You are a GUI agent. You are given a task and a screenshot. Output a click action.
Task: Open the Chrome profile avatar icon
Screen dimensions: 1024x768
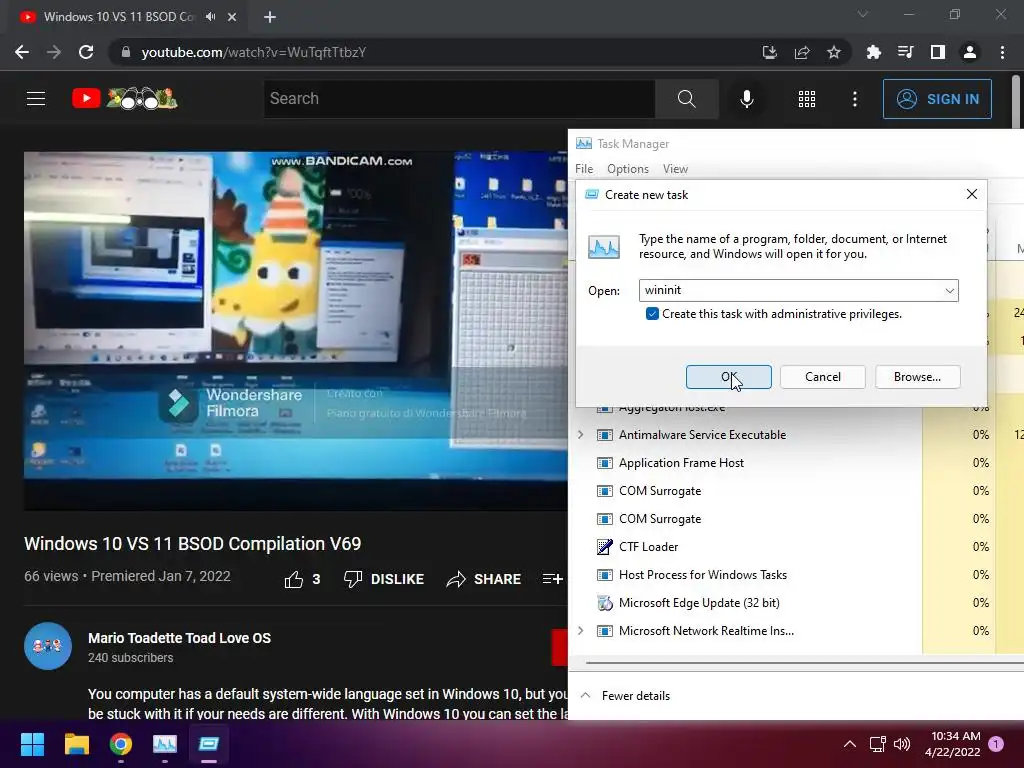[970, 52]
